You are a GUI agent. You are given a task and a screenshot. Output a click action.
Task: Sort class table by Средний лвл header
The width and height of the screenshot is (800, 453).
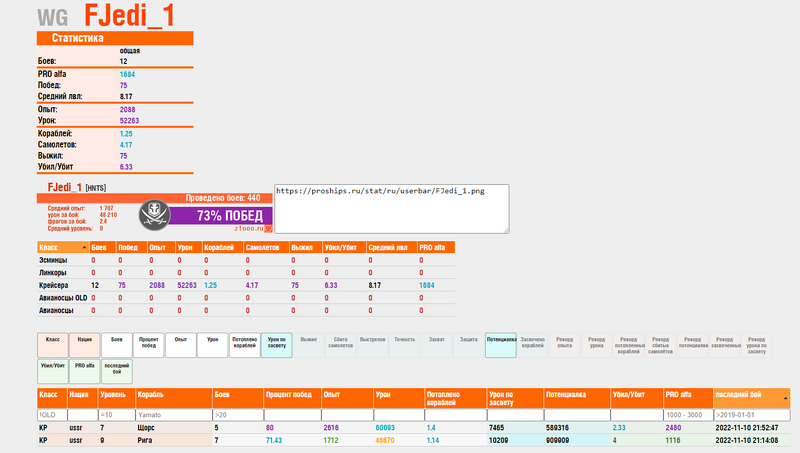pos(388,247)
